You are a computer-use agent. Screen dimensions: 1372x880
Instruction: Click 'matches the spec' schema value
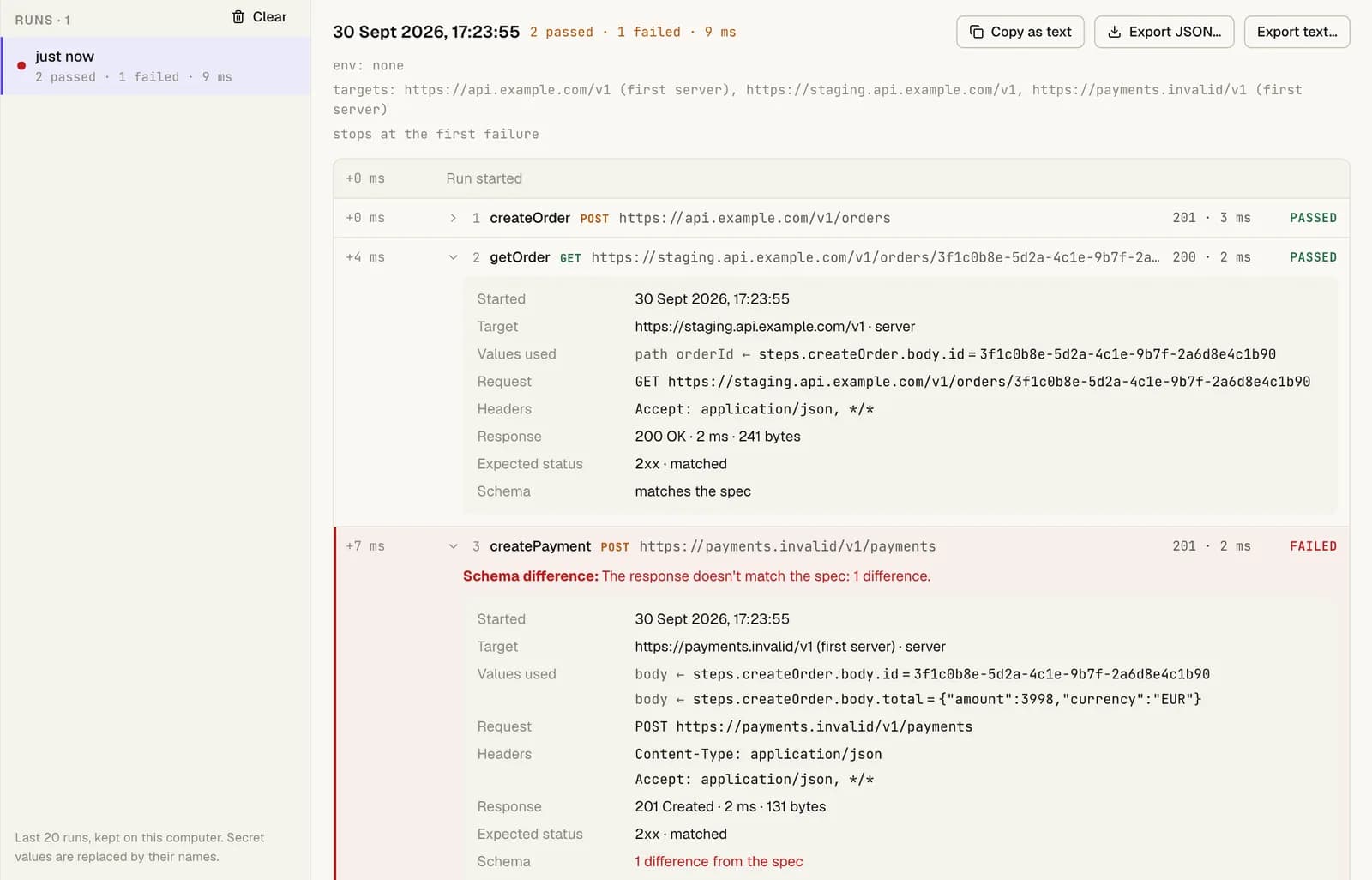[693, 491]
